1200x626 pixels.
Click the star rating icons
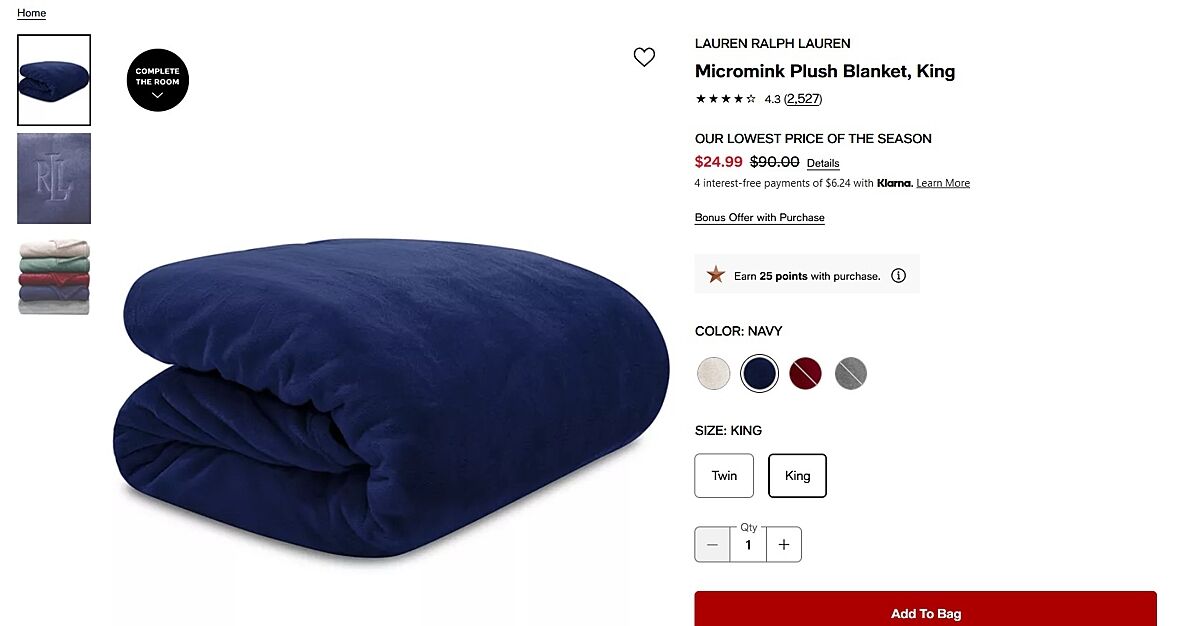click(726, 99)
